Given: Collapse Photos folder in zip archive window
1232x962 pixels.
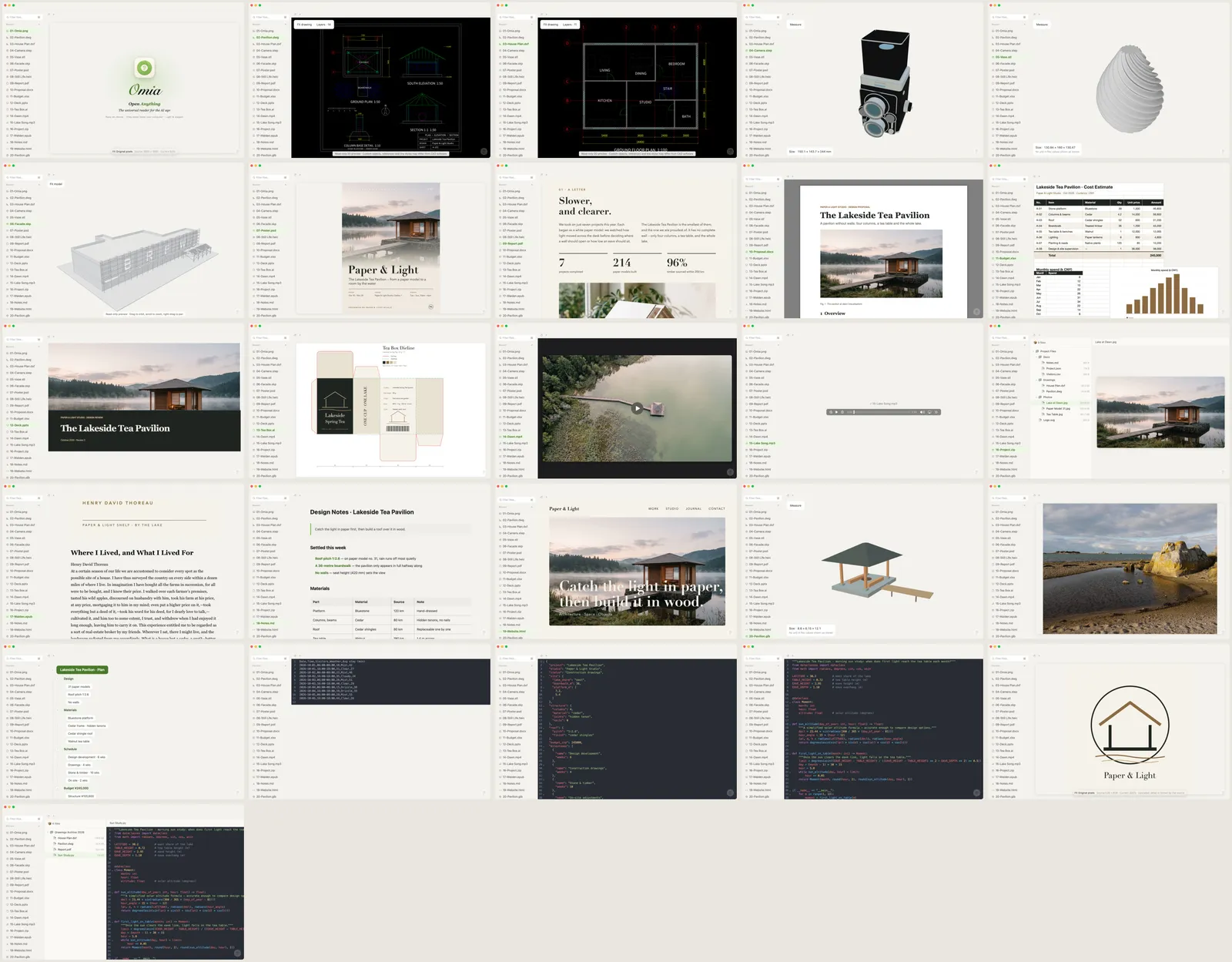Looking at the screenshot, I should click(x=1036, y=397).
